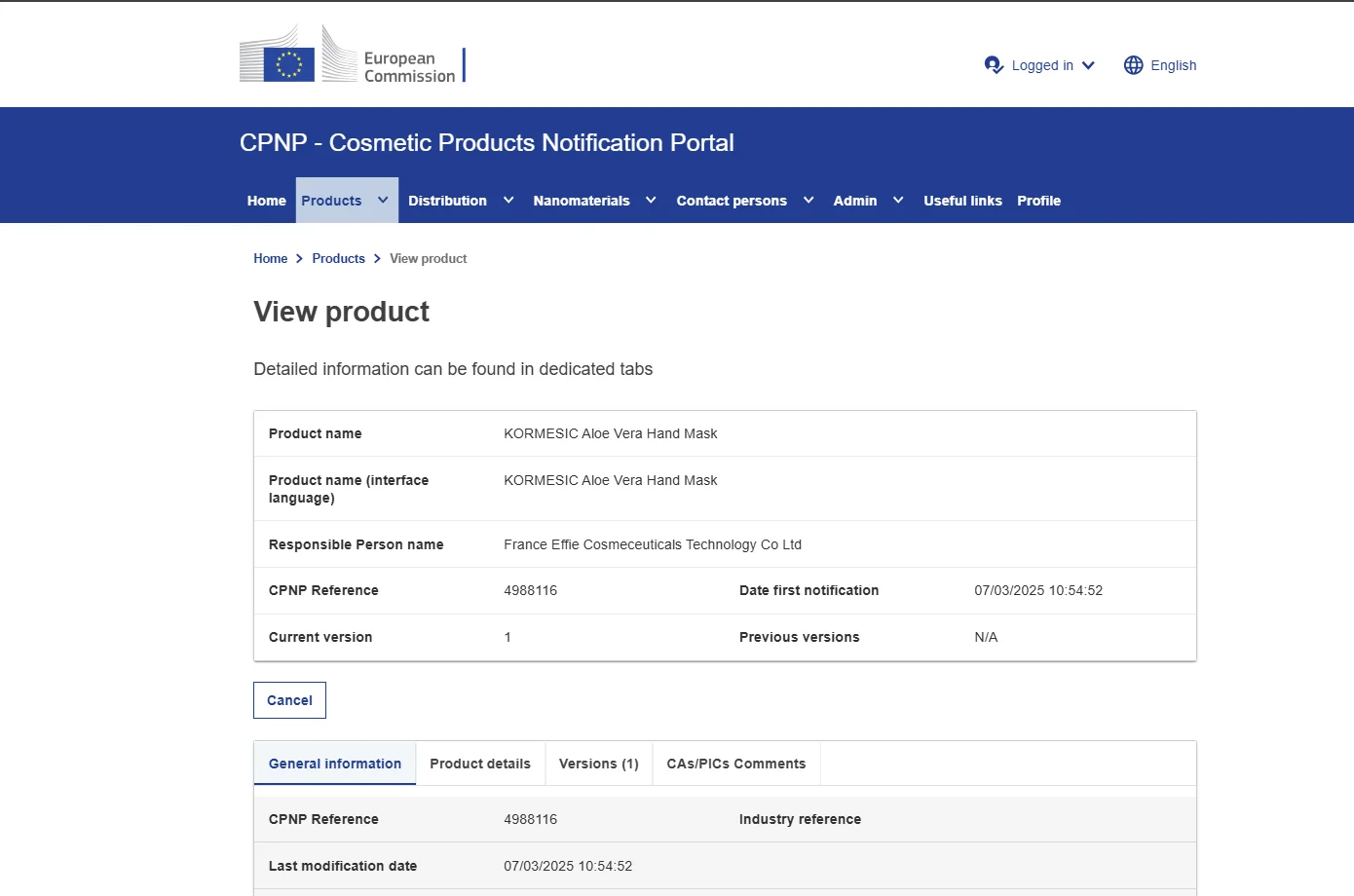Expand the Nanomaterials menu chevron
The height and width of the screenshot is (896, 1354).
651,200
